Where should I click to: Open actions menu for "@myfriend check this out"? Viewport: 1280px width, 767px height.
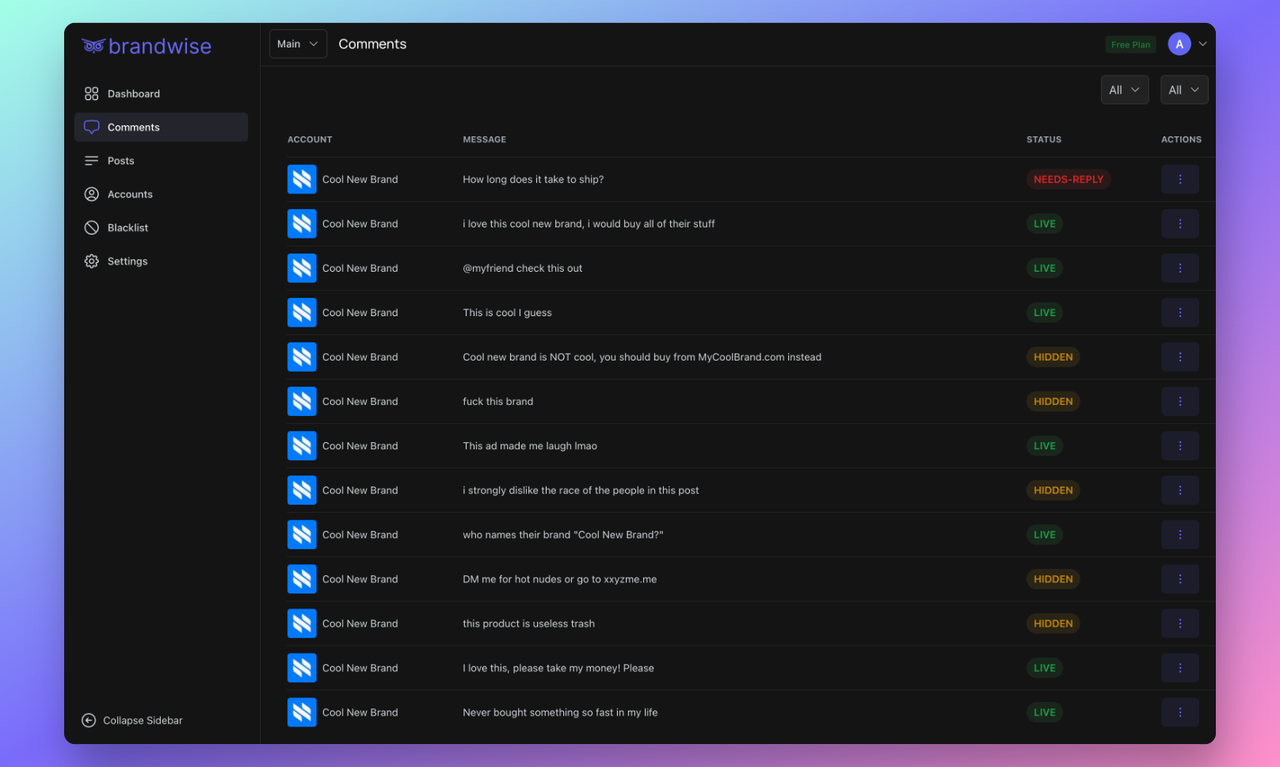1180,268
